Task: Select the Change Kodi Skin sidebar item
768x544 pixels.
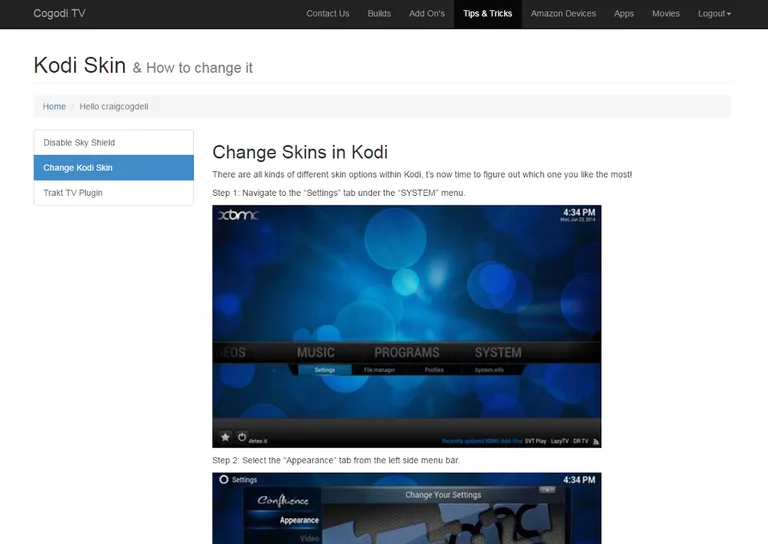Action: (x=114, y=167)
